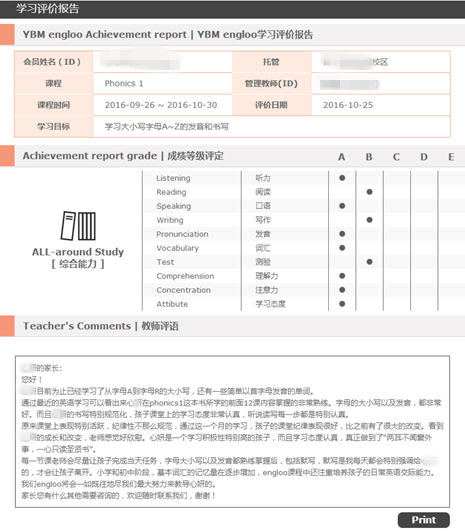Select the Listening grade A dot

click(x=342, y=178)
